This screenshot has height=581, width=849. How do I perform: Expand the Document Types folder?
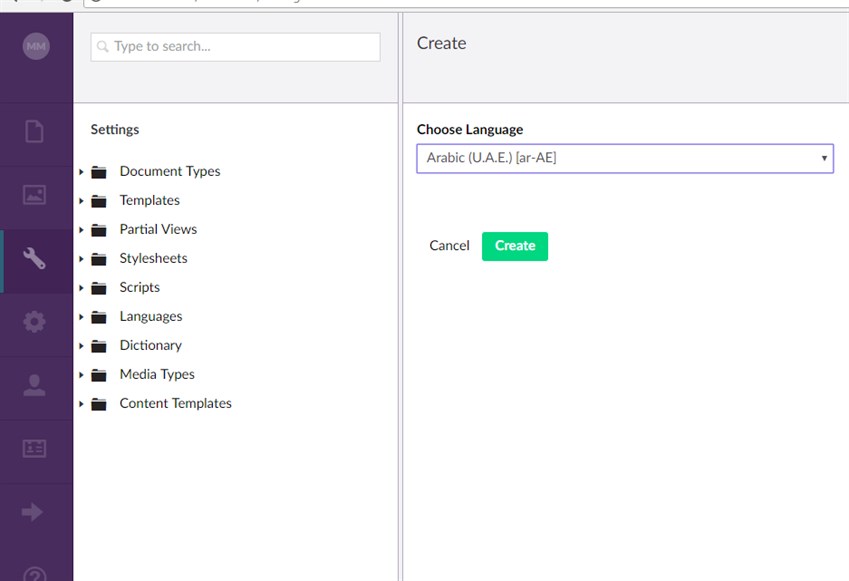(x=81, y=171)
